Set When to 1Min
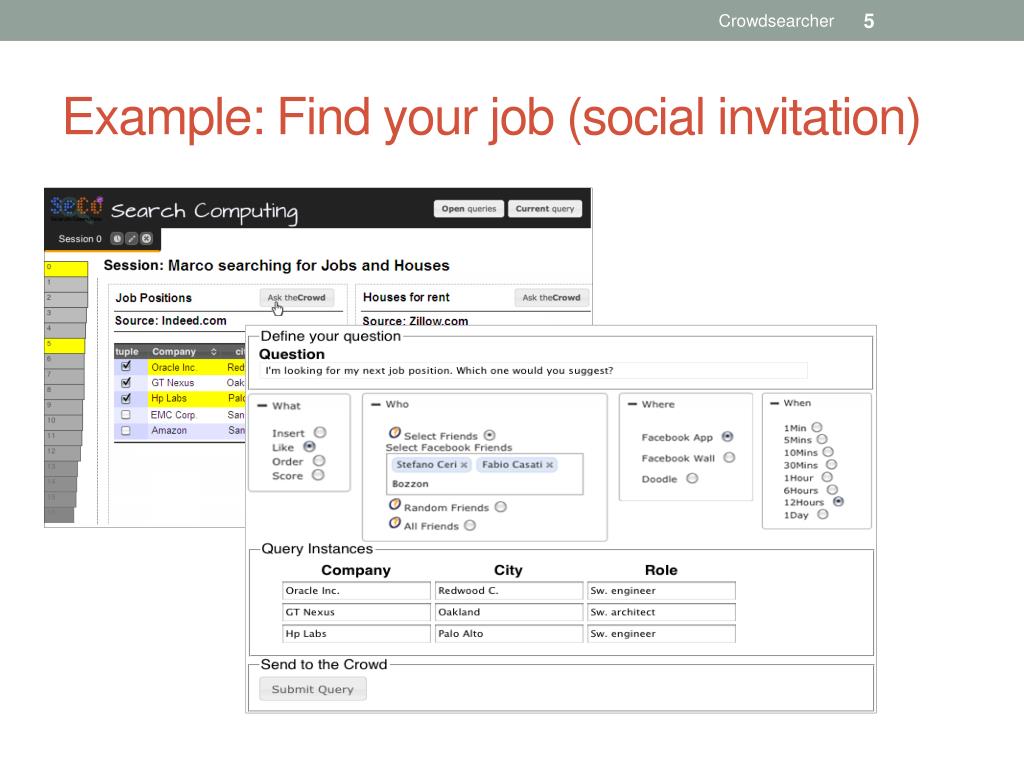This screenshot has height=768, width=1024. 817,427
